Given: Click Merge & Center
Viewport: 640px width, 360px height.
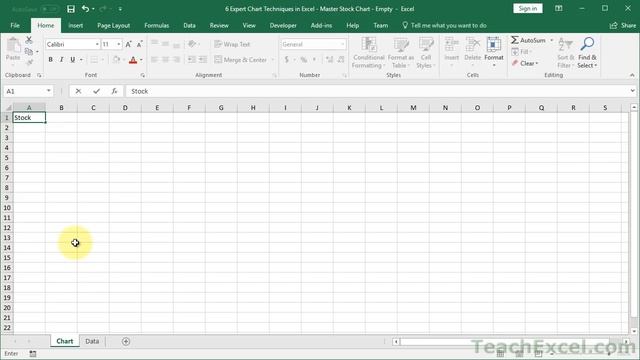Looking at the screenshot, I should [241, 60].
